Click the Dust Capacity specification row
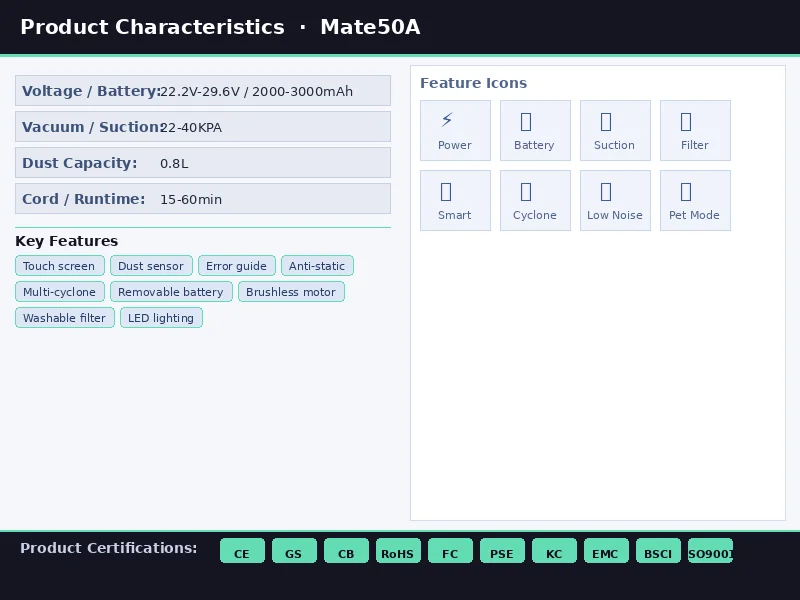 coord(203,163)
